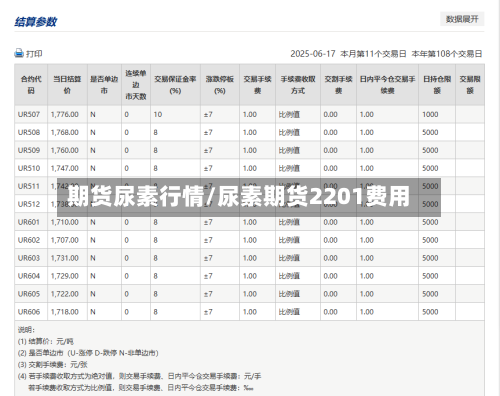Click settlement price 1,776.00

(65, 114)
